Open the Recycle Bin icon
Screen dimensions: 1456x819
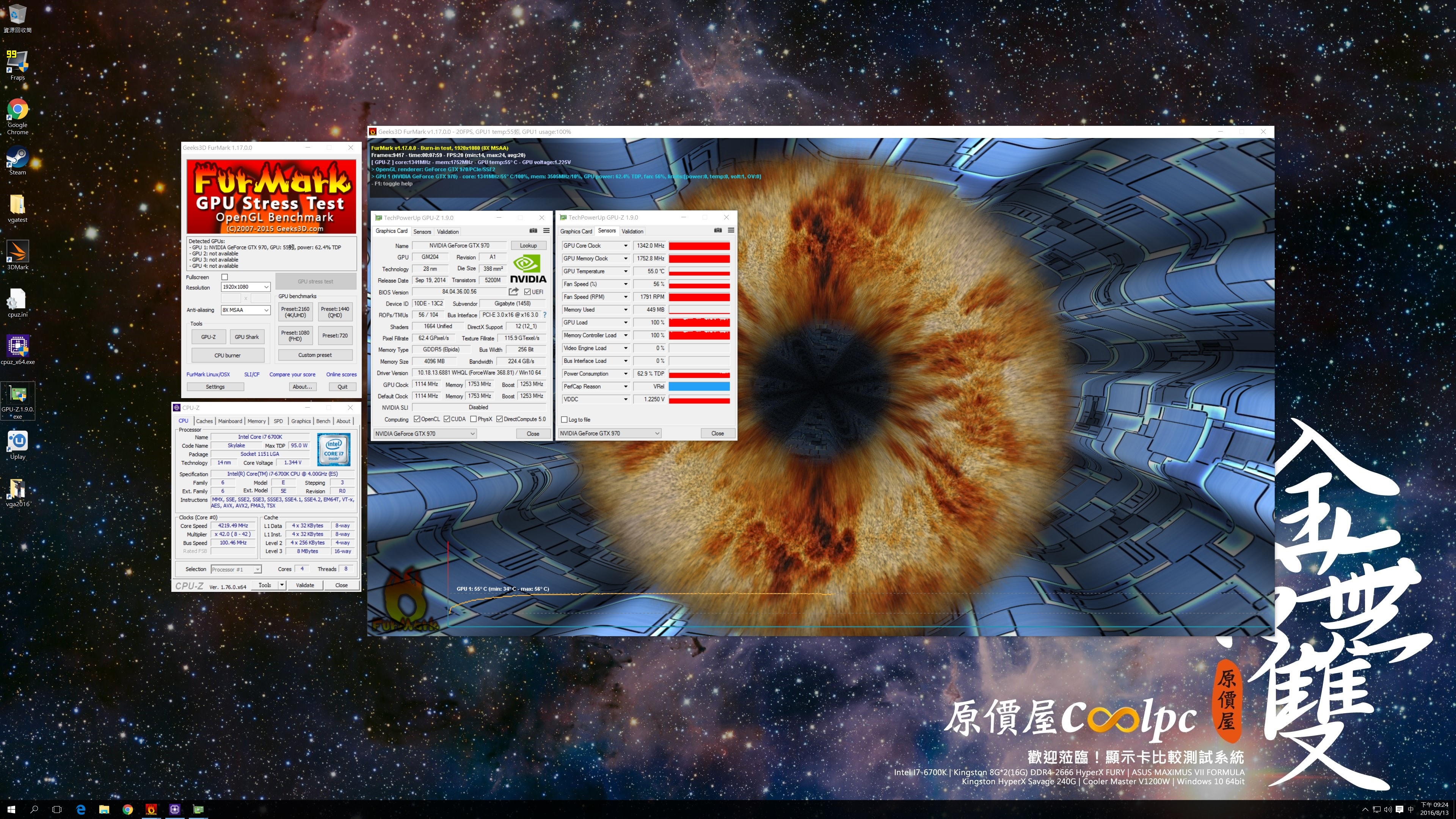click(x=17, y=18)
